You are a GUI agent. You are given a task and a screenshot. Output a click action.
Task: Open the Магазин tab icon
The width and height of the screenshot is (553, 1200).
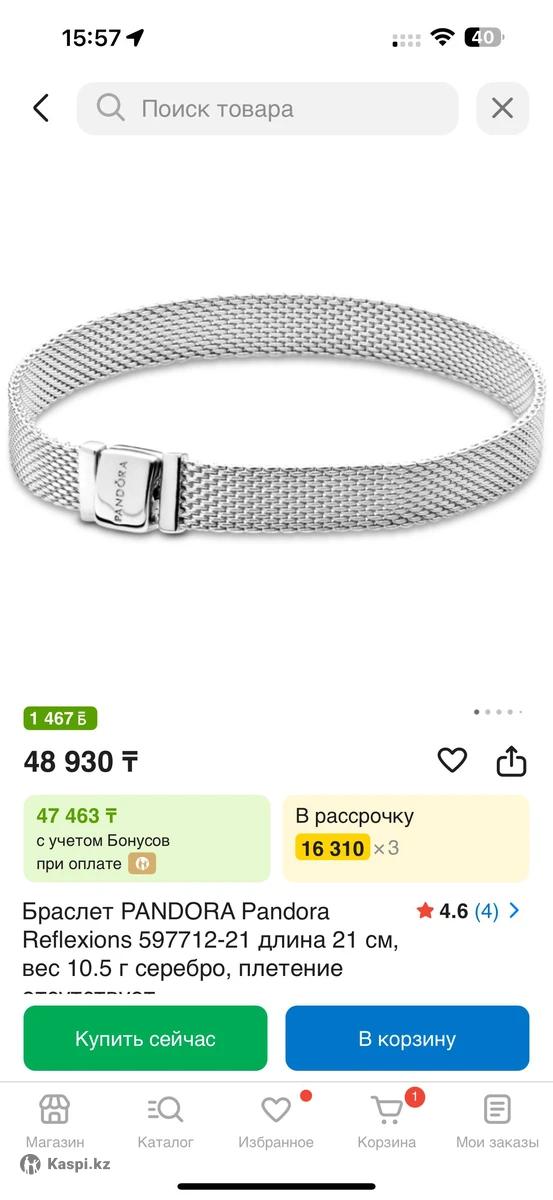pos(55,1110)
